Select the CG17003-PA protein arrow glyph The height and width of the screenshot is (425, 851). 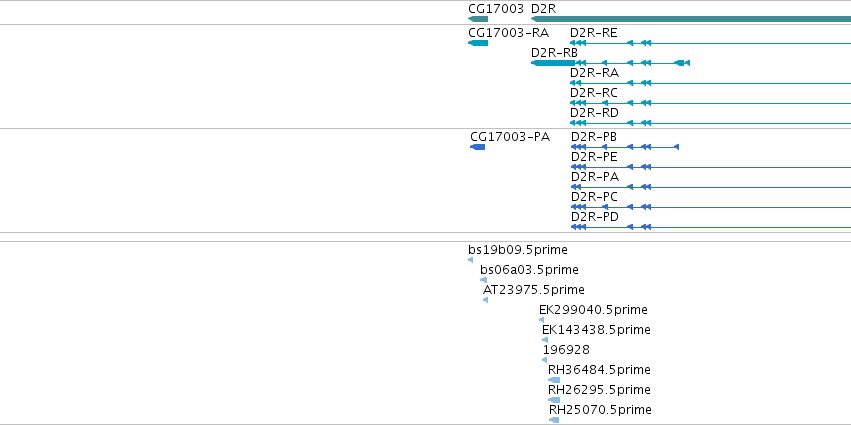pyautogui.click(x=478, y=147)
